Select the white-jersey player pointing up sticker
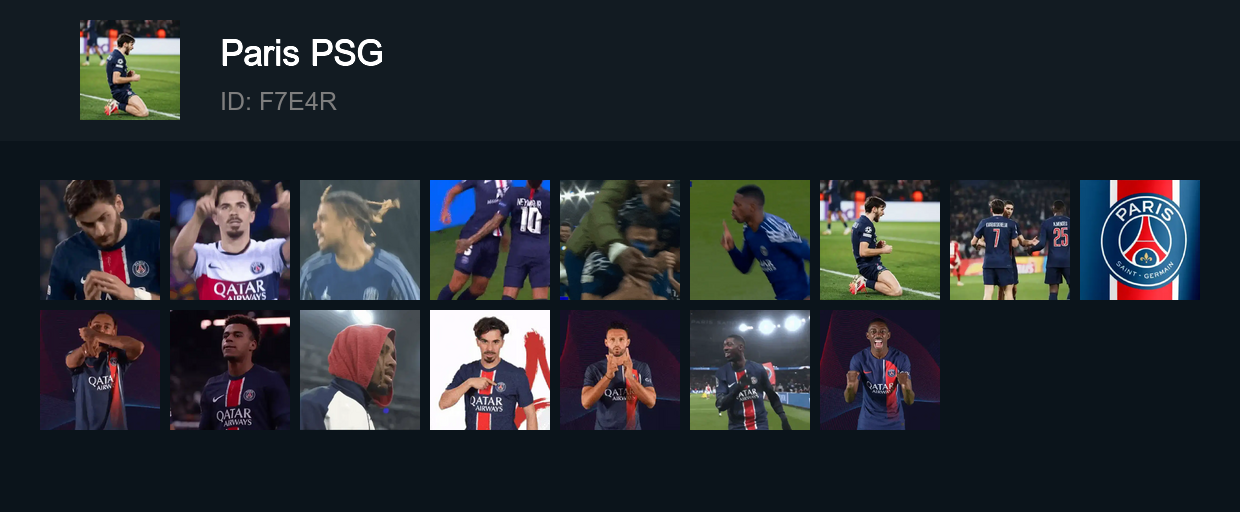Viewport: 1240px width, 512px height. pos(230,240)
